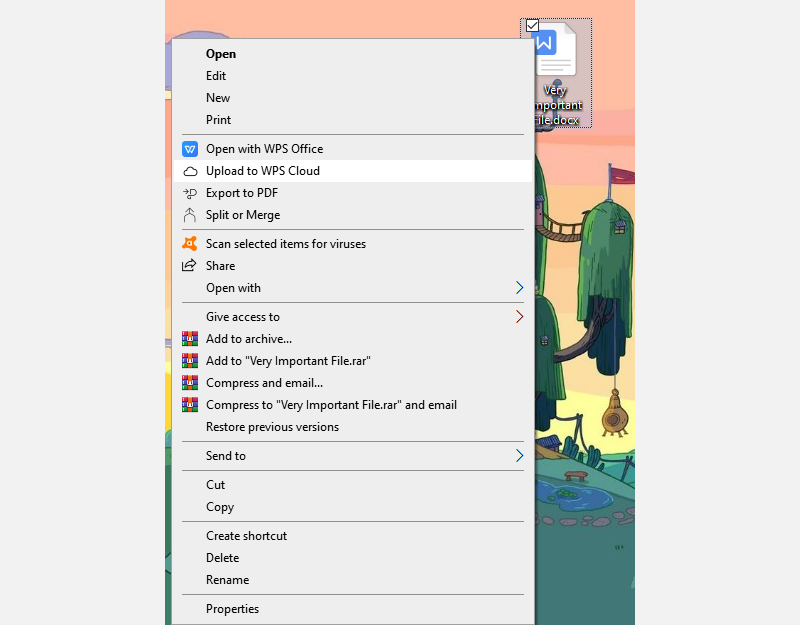Choose Open from the context menu
This screenshot has height=625, width=800.
point(353,54)
